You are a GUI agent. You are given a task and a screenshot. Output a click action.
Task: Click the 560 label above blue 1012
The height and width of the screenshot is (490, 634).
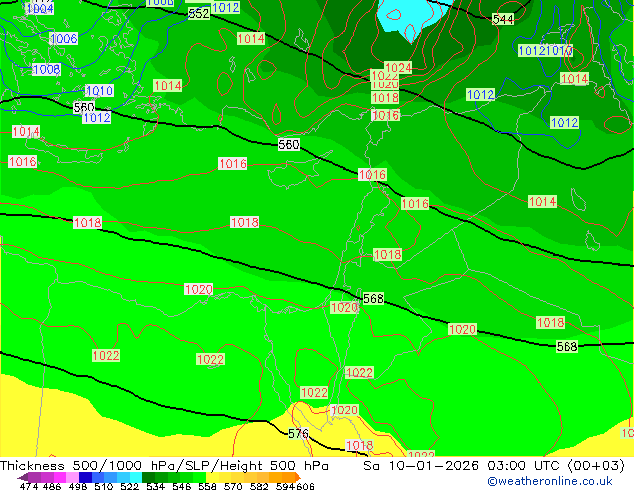click(x=84, y=107)
